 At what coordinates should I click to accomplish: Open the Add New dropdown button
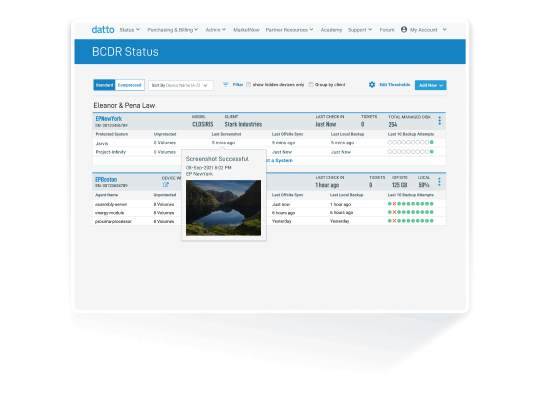pos(430,85)
